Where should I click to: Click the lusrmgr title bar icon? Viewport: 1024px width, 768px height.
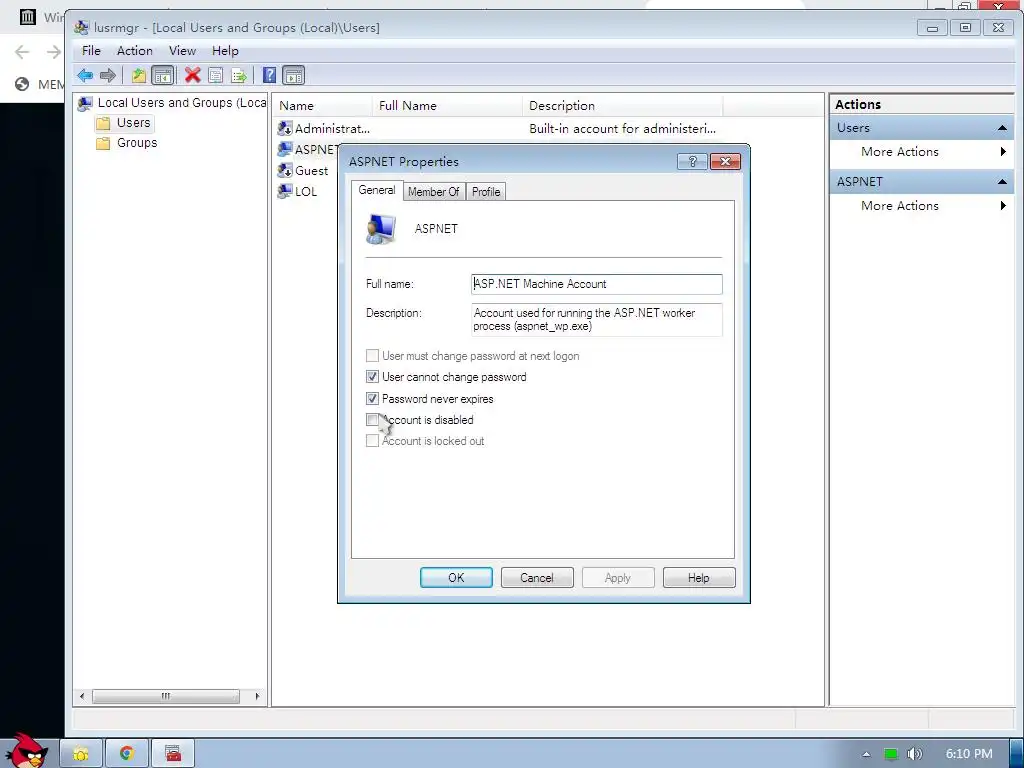(81, 27)
